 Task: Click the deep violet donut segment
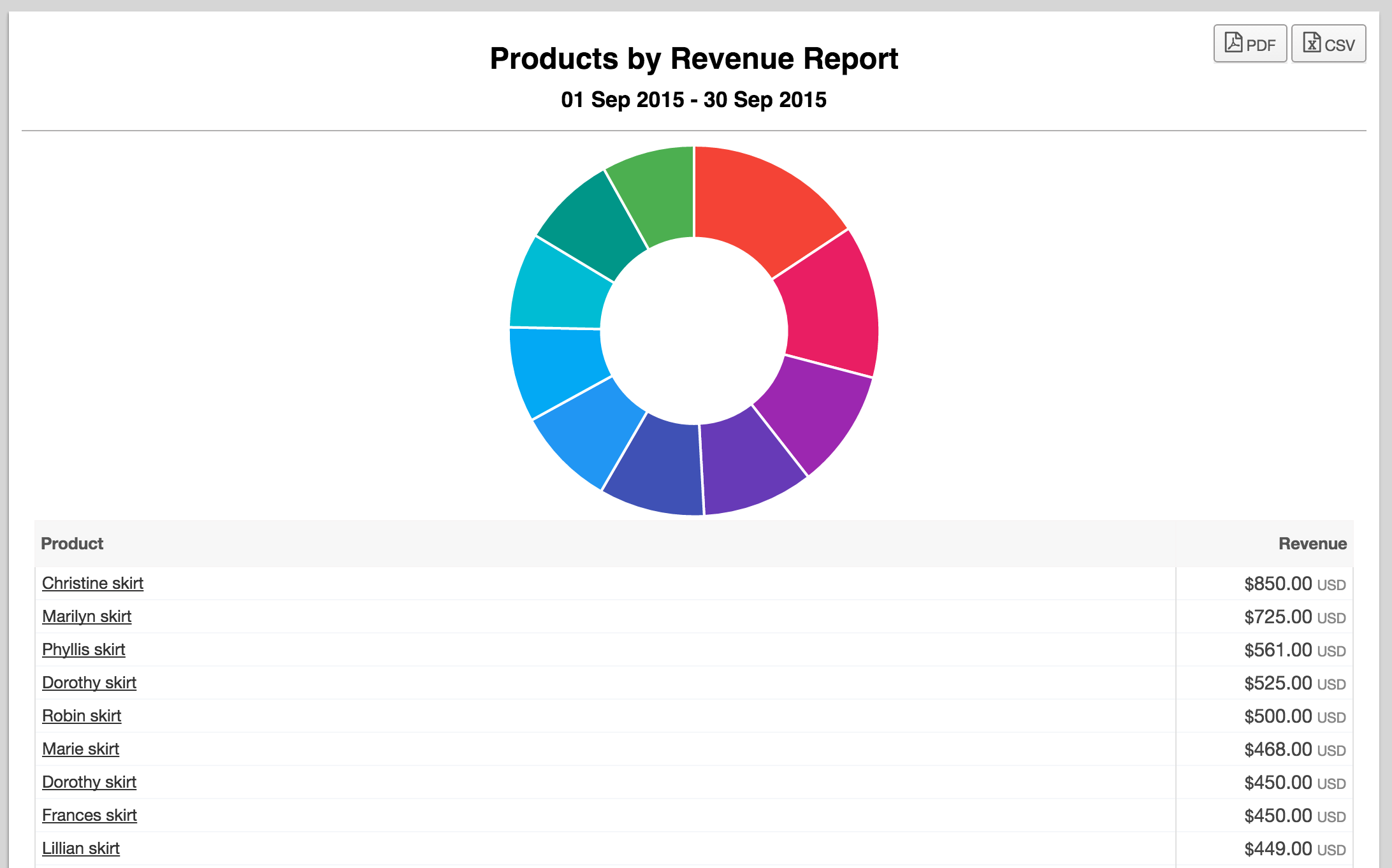tap(749, 465)
